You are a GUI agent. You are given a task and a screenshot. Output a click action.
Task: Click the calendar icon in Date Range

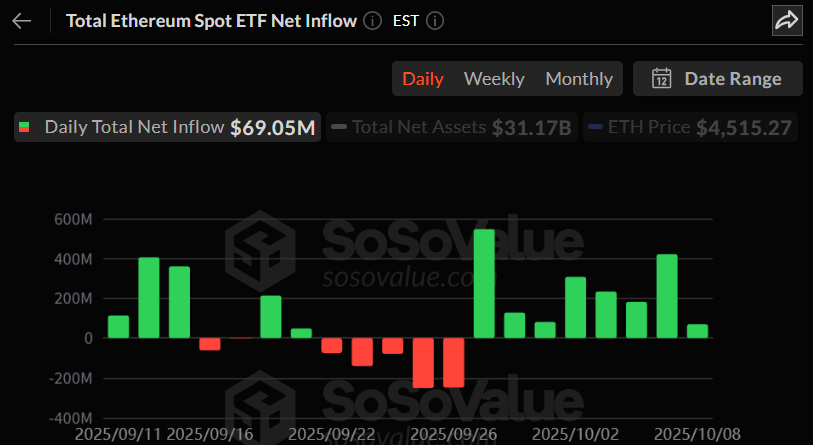tap(661, 78)
